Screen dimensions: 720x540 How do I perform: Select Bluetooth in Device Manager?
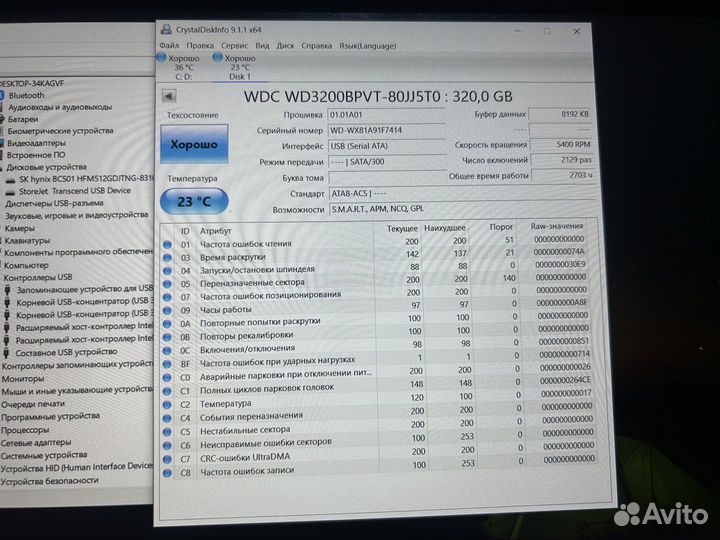click(27, 96)
